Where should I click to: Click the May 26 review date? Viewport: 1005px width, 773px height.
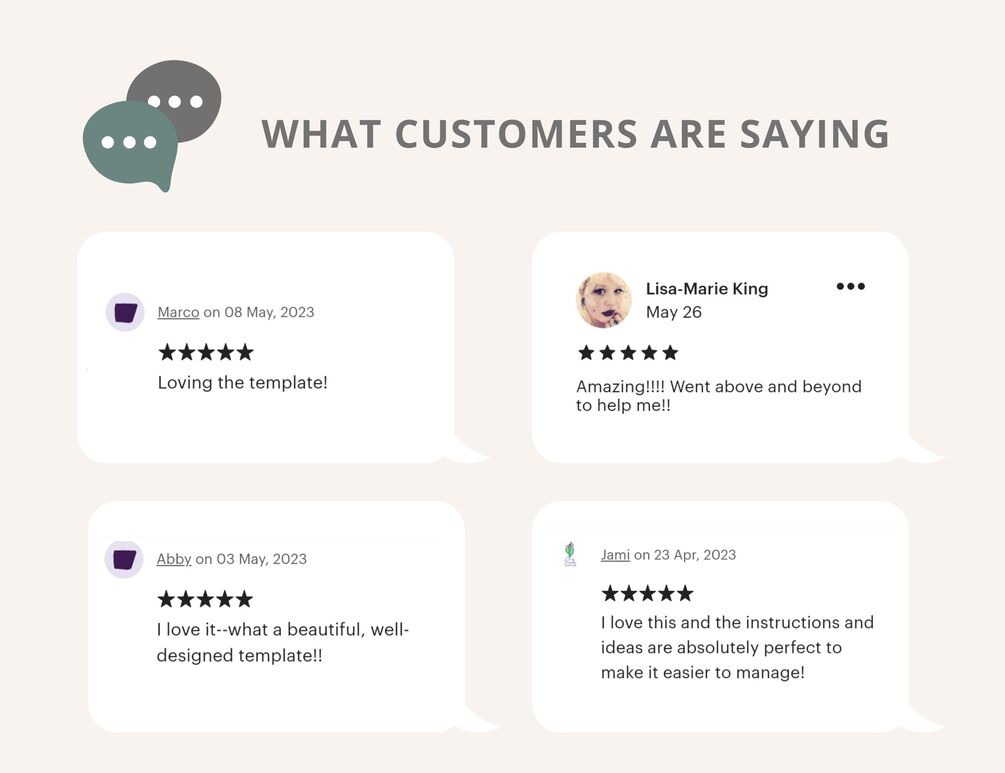[x=674, y=312]
